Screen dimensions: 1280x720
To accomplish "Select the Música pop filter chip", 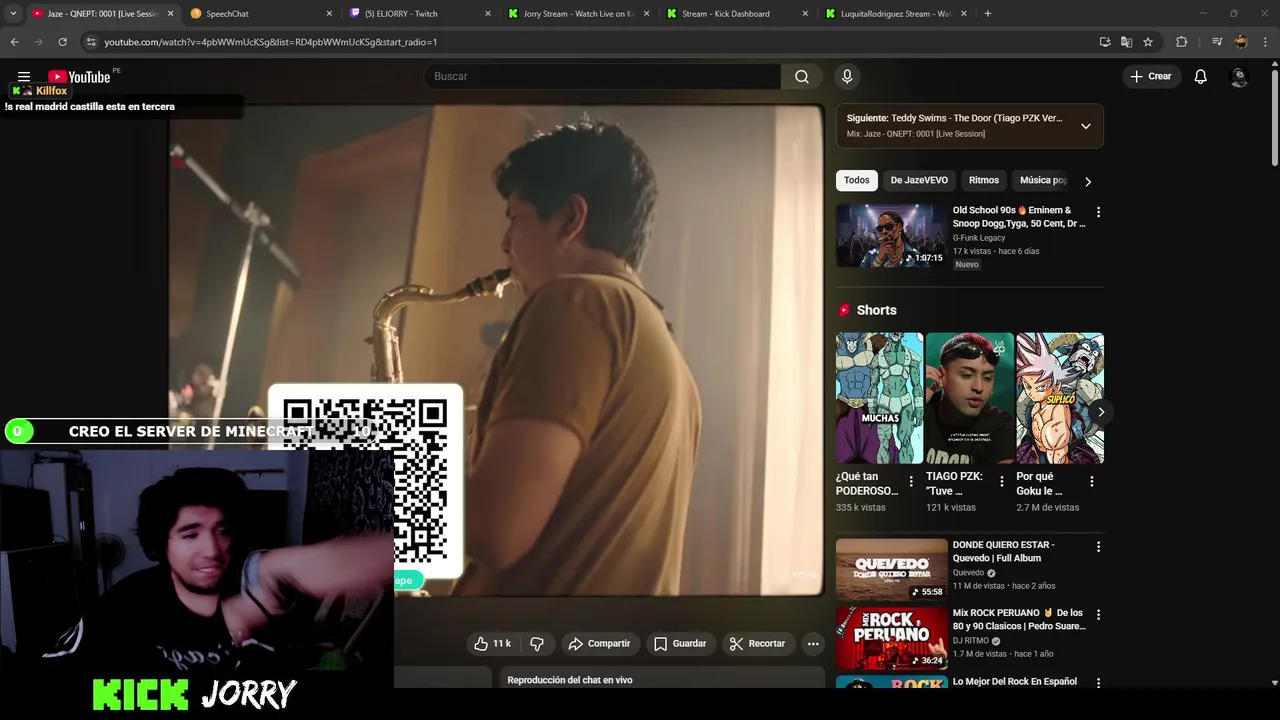I will 1043,180.
